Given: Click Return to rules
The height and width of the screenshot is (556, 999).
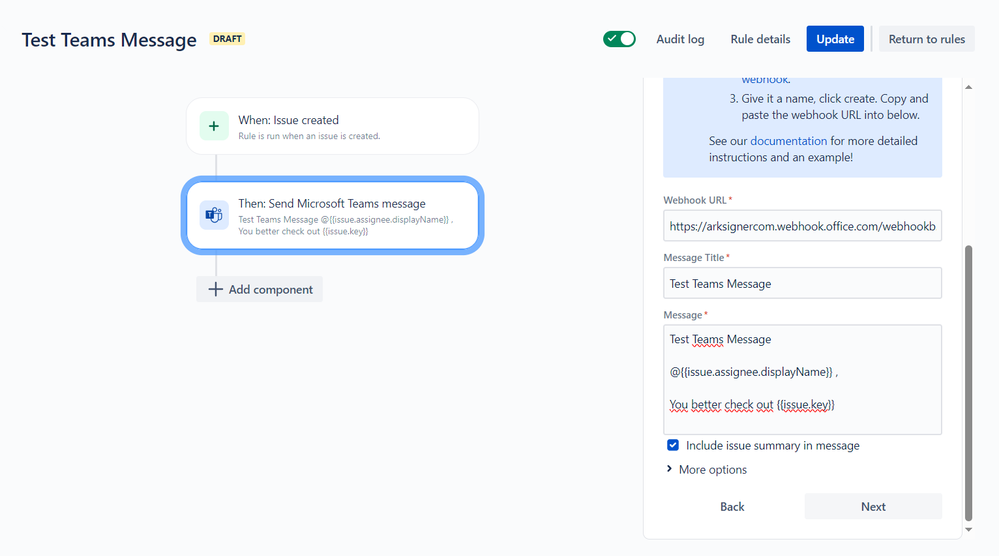Looking at the screenshot, I should click(927, 39).
